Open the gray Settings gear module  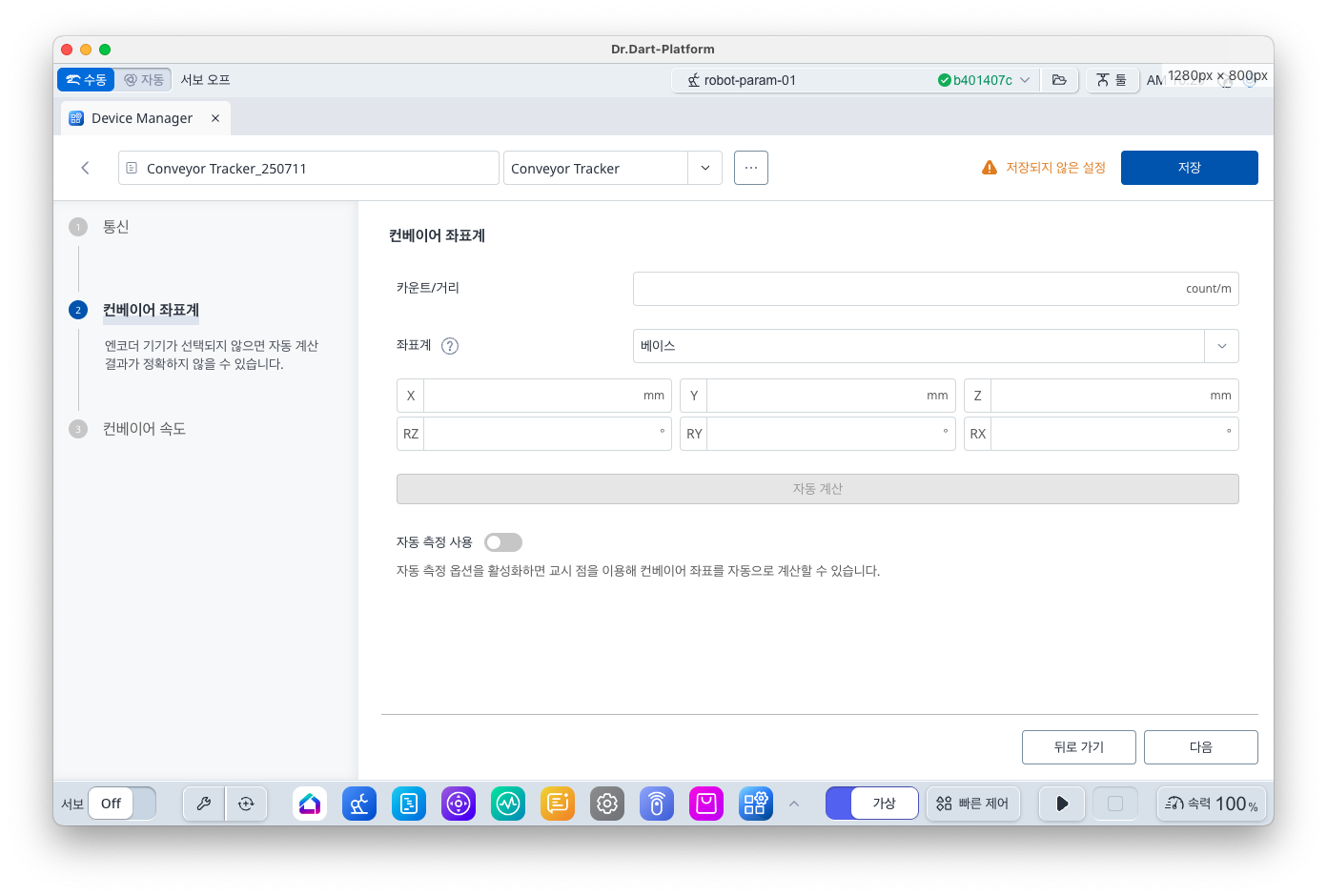pos(607,804)
